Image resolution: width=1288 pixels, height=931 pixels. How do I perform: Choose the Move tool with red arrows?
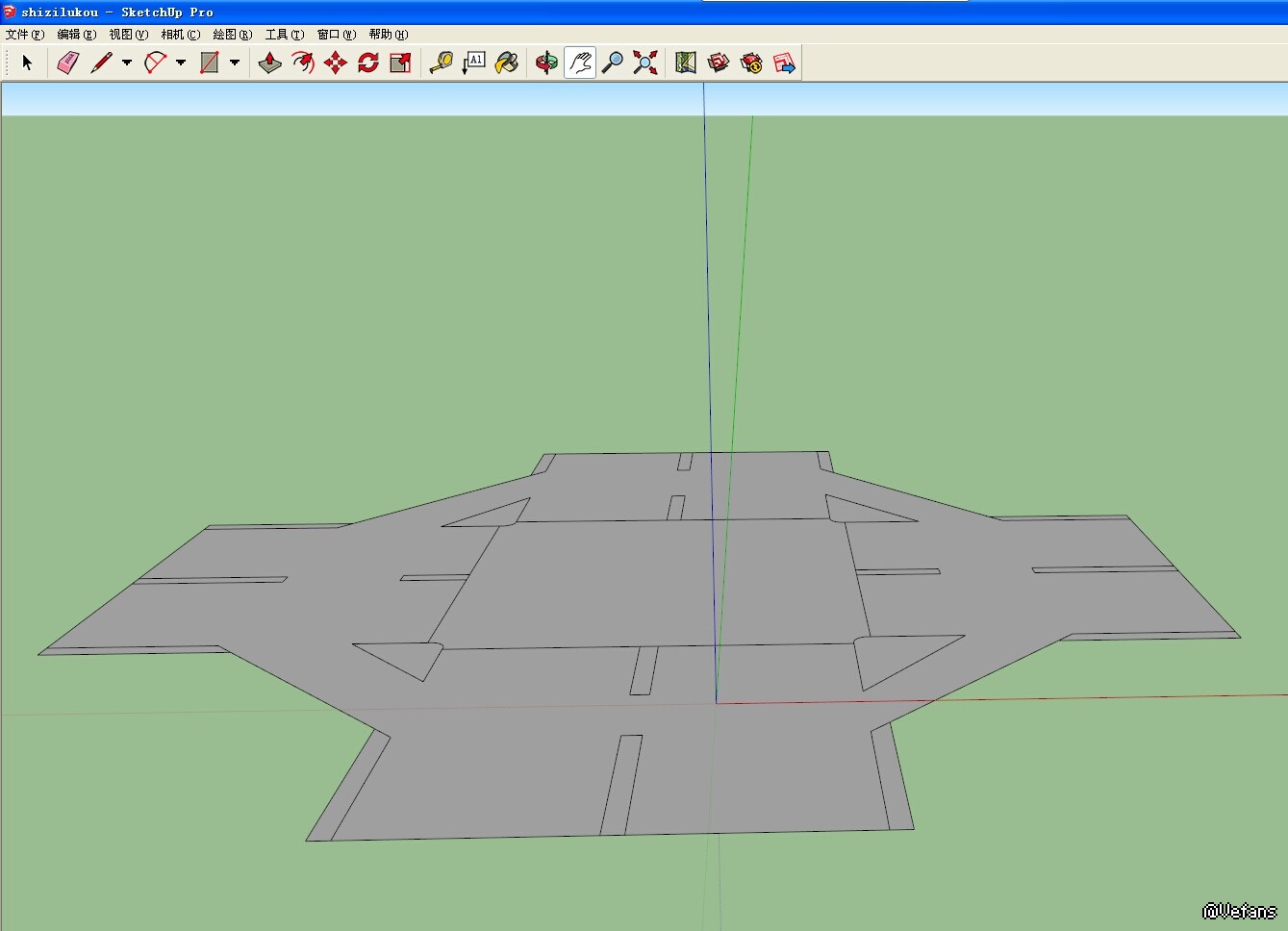coord(335,63)
